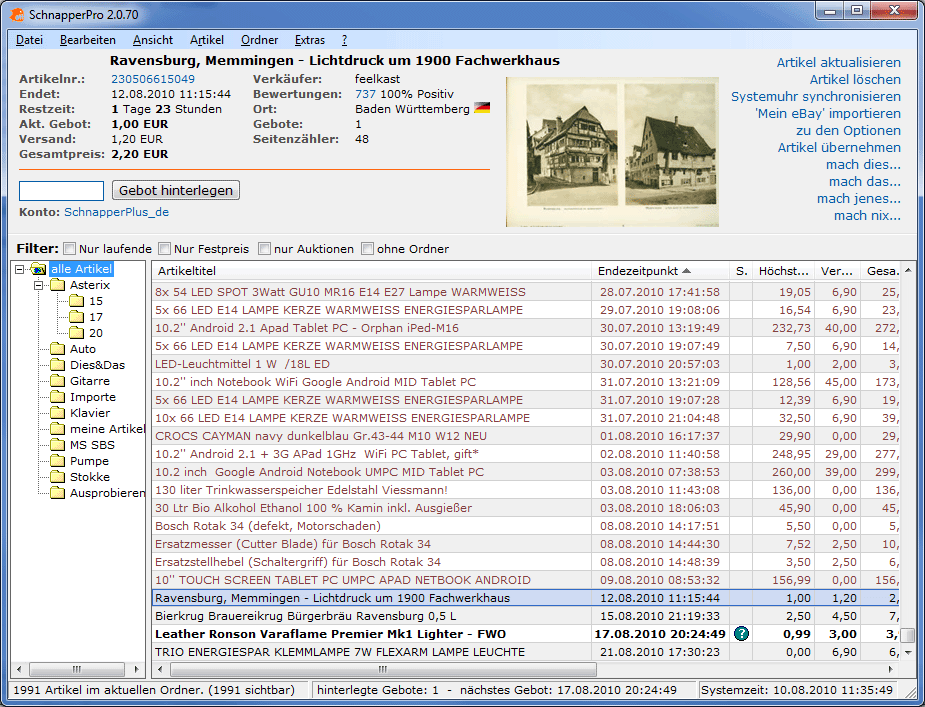Click the bid amount input field

point(61,190)
